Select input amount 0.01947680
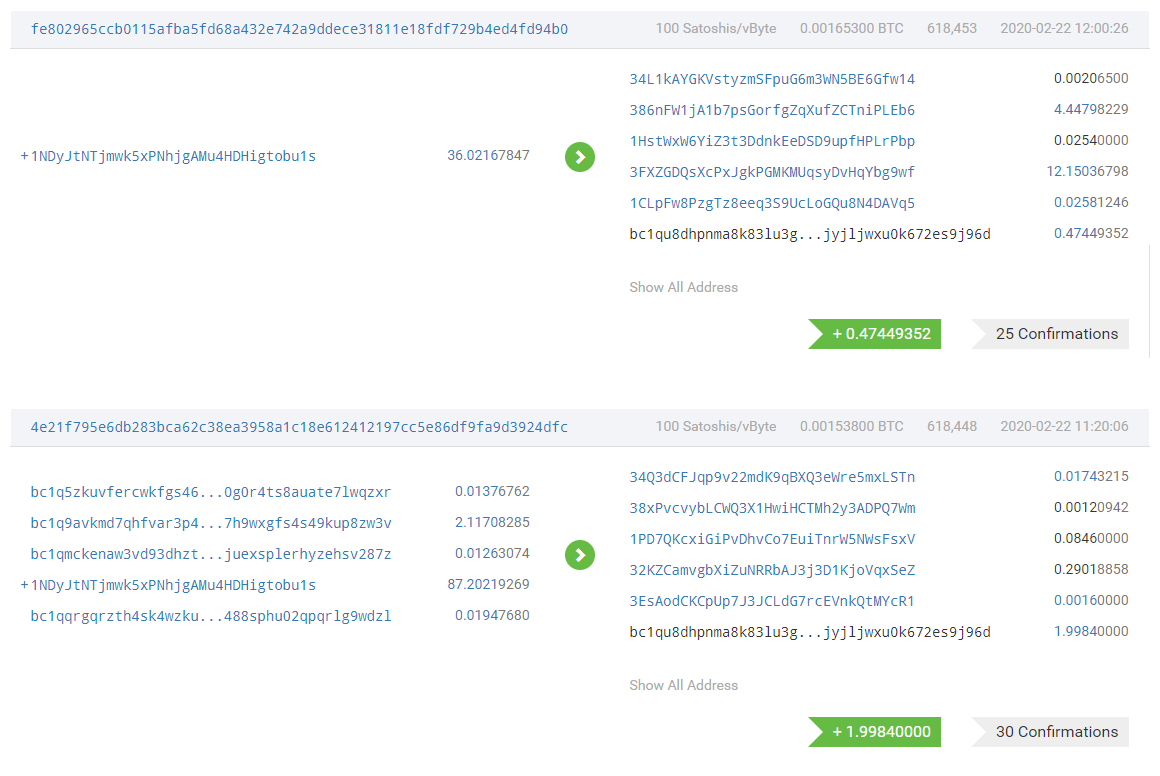Screen dimensions: 1160x776 point(492,615)
